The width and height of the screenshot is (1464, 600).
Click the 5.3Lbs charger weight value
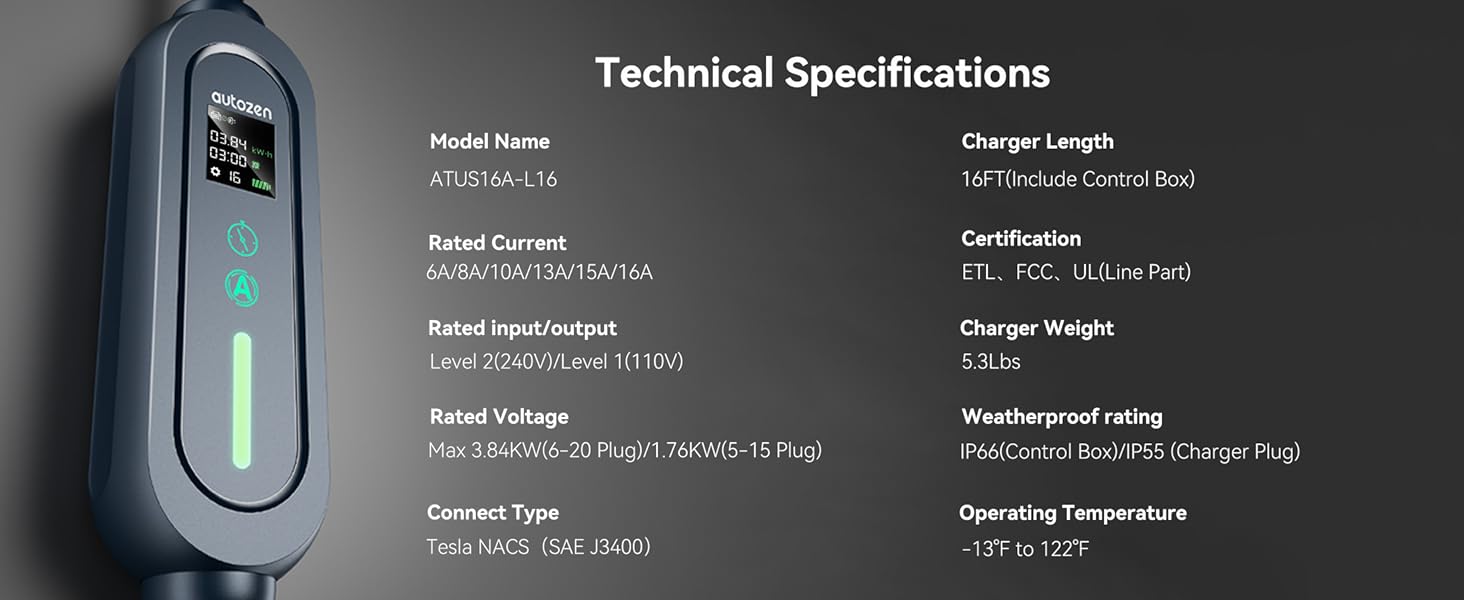(991, 362)
